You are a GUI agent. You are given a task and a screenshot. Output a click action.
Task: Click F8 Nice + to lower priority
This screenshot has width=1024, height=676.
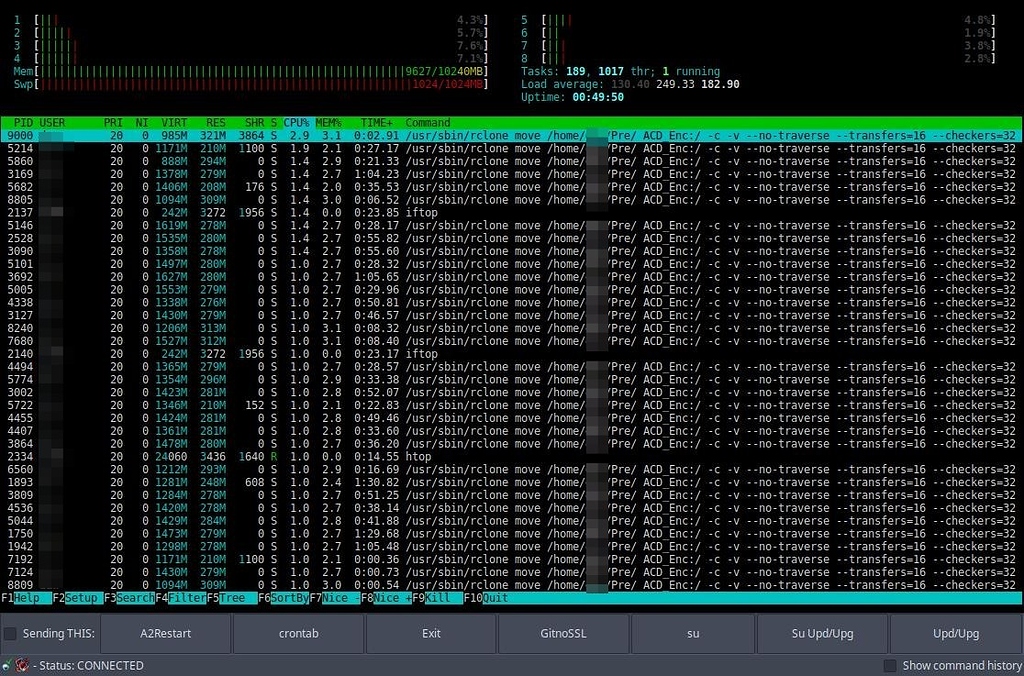pos(386,598)
